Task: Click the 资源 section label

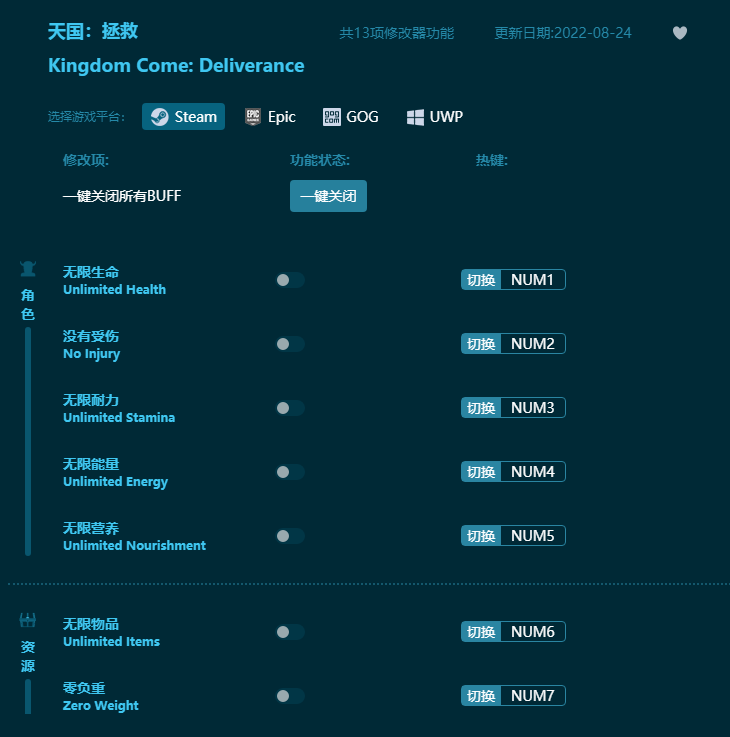Action: [28, 656]
